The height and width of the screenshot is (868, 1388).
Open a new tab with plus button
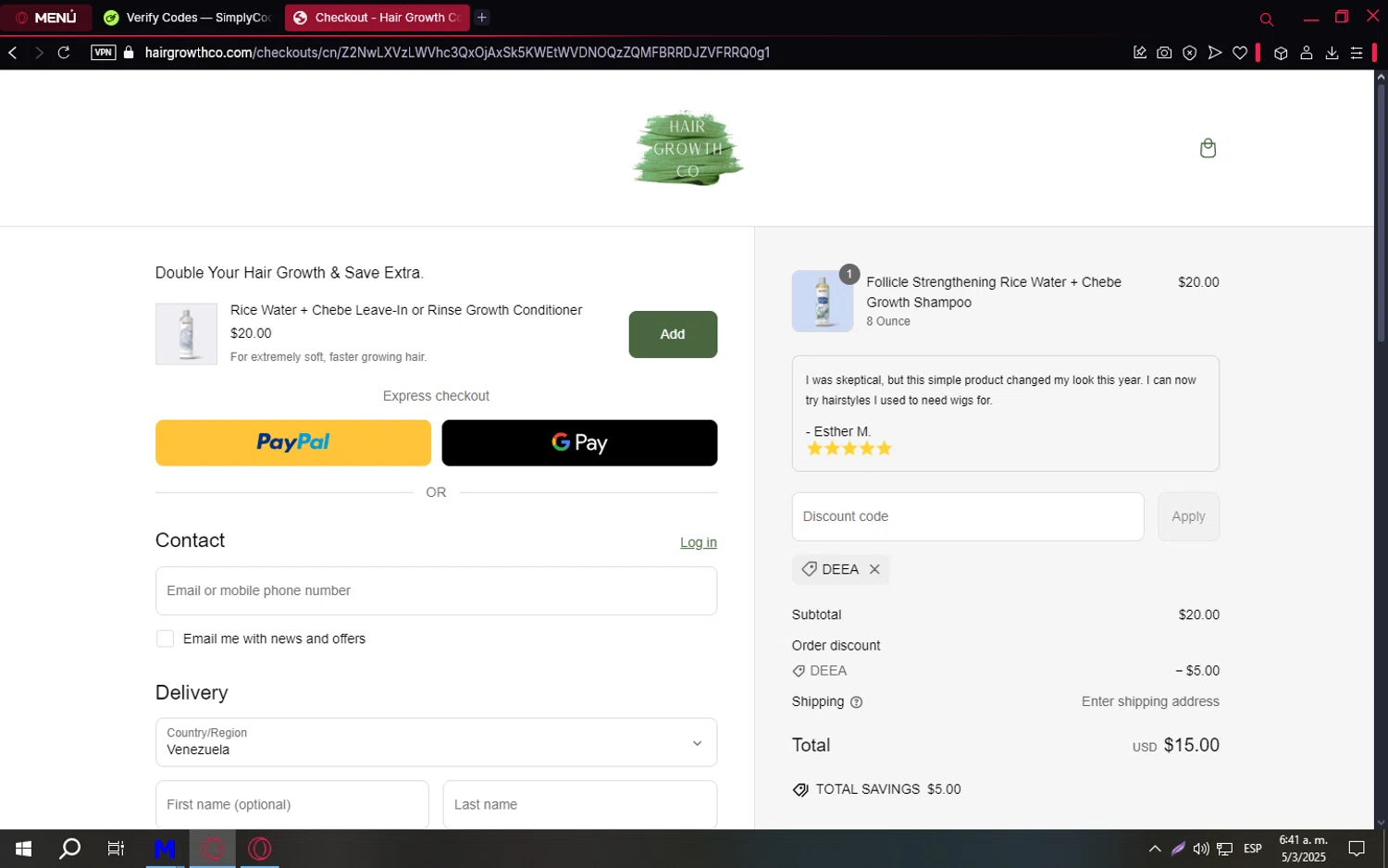pyautogui.click(x=482, y=18)
